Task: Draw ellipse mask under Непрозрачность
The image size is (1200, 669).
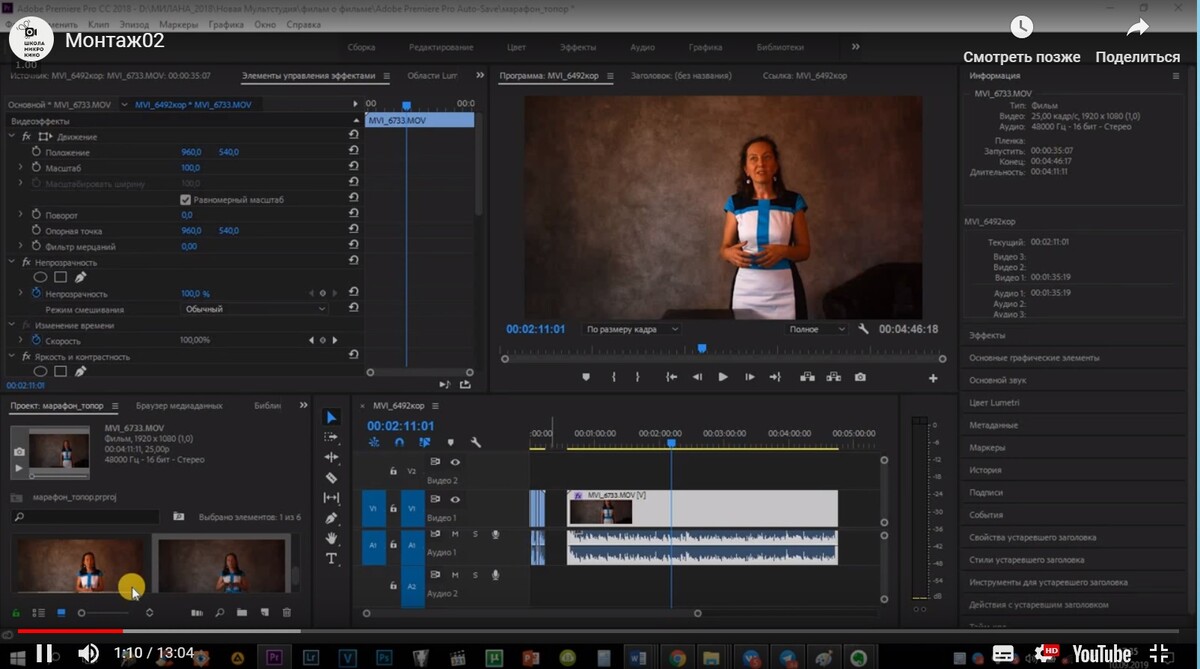Action: tap(41, 277)
